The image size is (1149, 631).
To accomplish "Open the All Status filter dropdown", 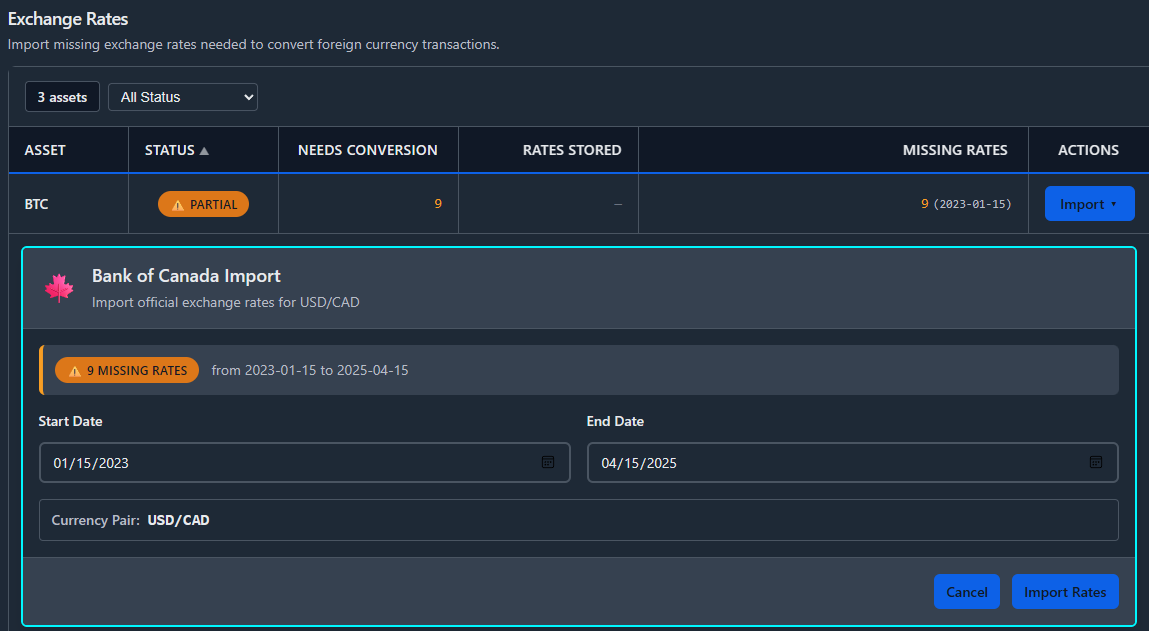I will point(183,97).
